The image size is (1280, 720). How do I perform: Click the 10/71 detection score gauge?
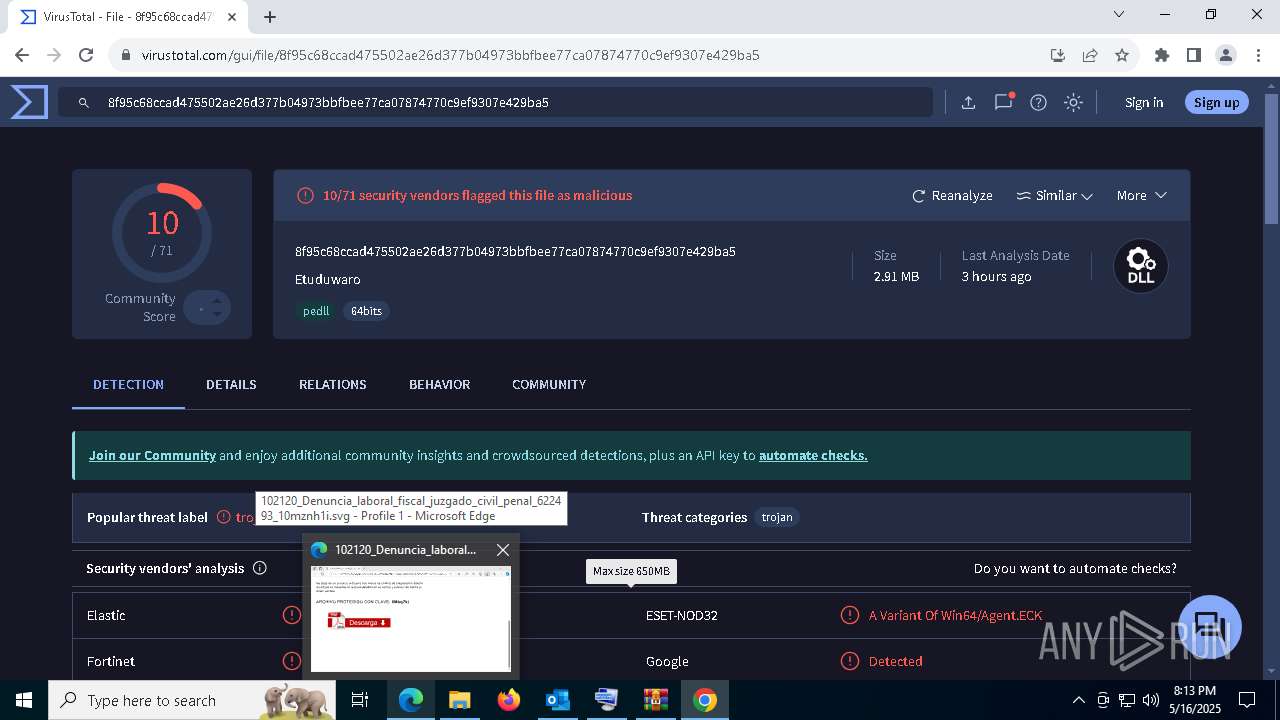click(x=162, y=232)
